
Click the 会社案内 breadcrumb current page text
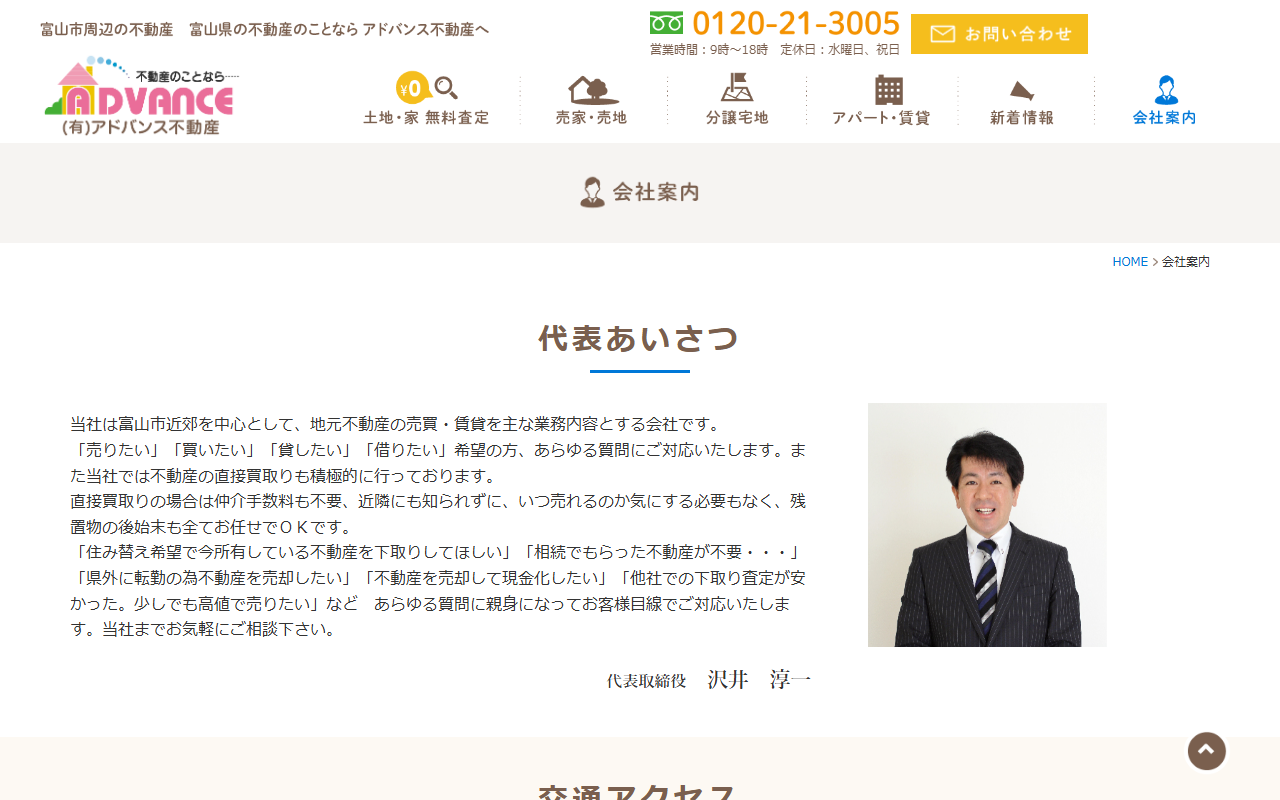(x=1186, y=262)
